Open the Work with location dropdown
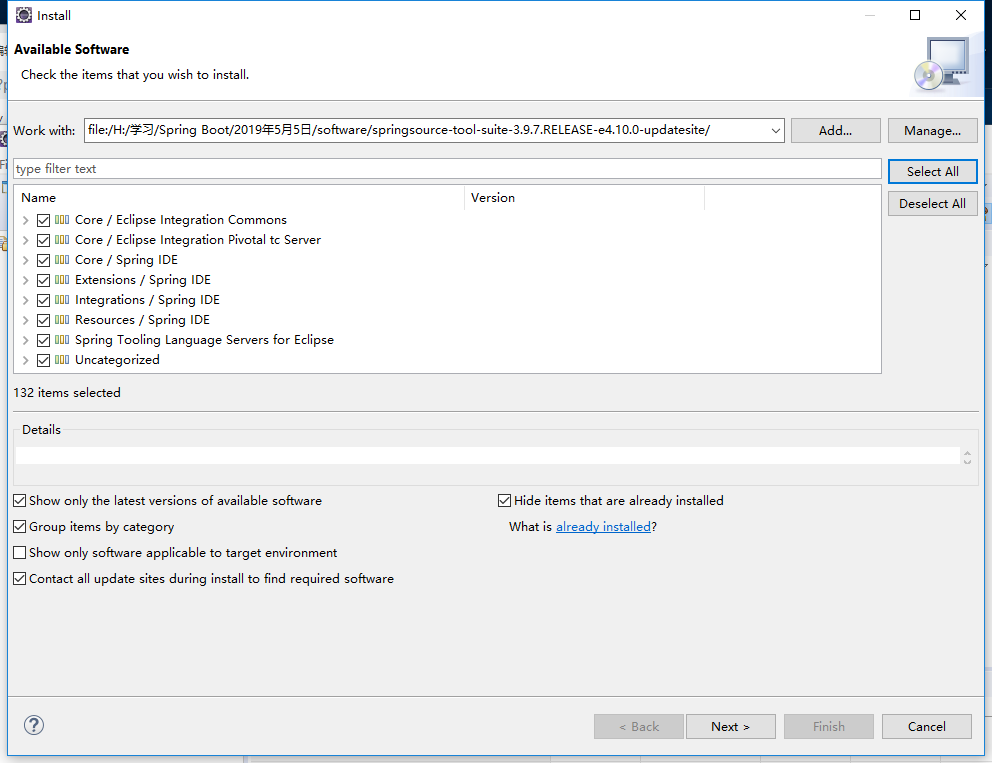The height and width of the screenshot is (763, 992). click(x=775, y=130)
